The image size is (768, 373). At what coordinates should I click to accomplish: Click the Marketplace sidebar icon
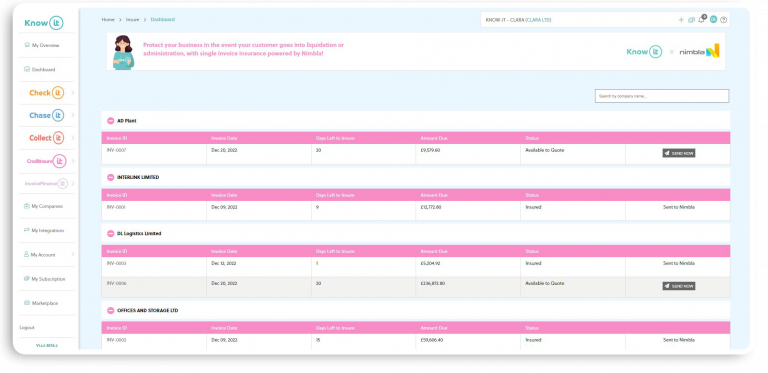tap(27, 303)
